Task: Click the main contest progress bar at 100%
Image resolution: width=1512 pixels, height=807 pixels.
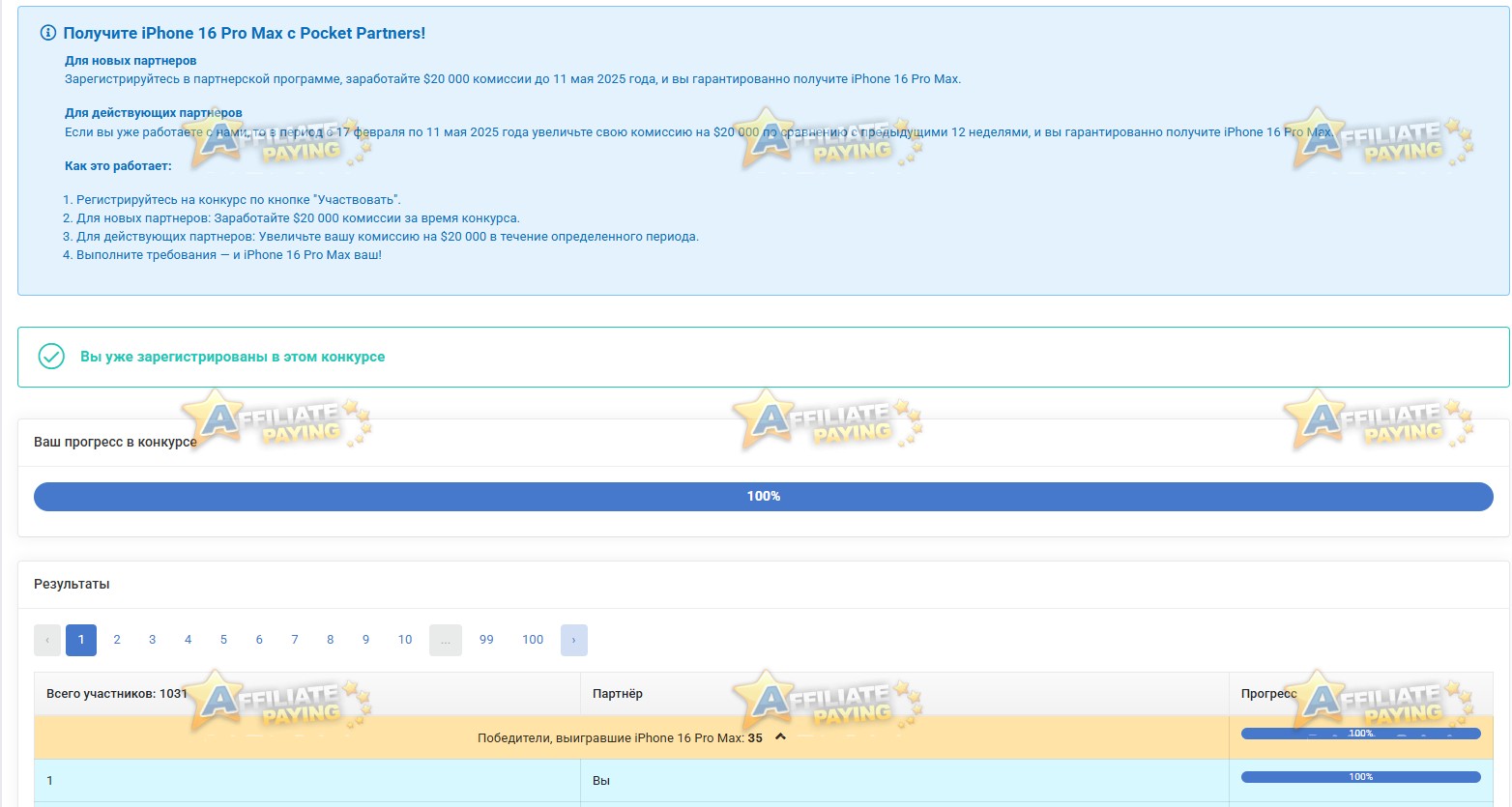Action: [764, 497]
